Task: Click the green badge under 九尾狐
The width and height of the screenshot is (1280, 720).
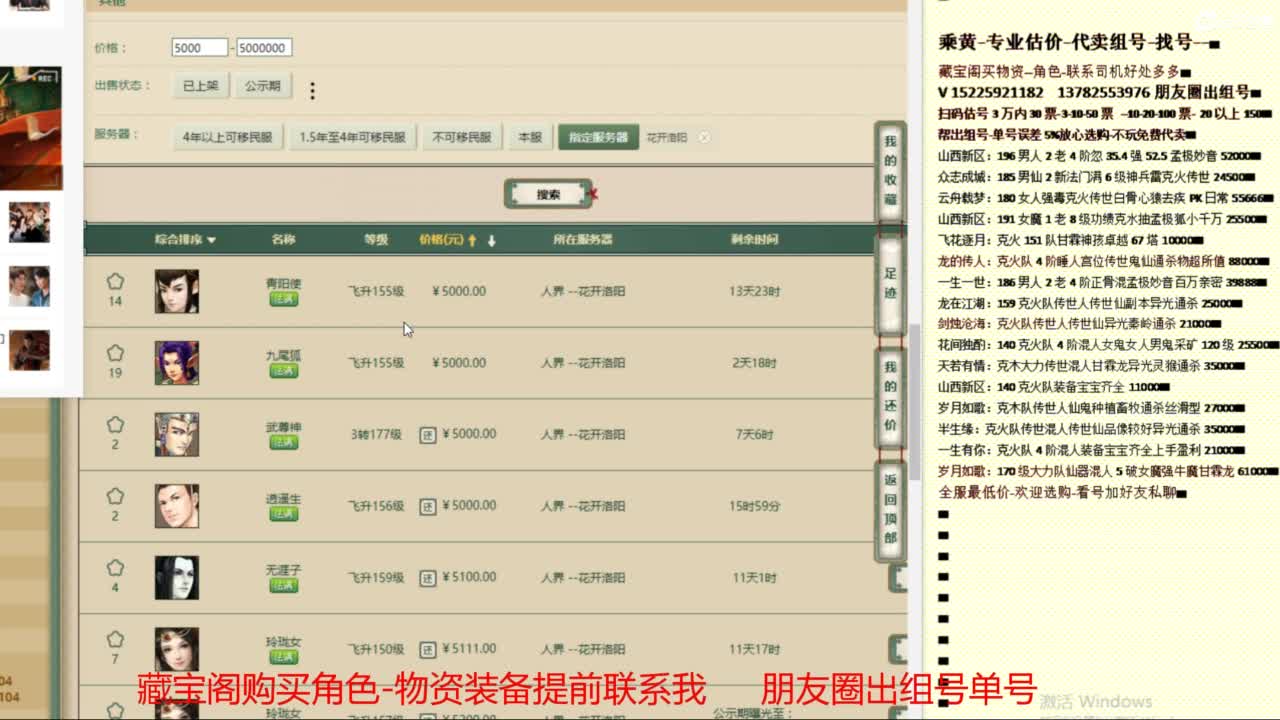Action: coord(283,371)
